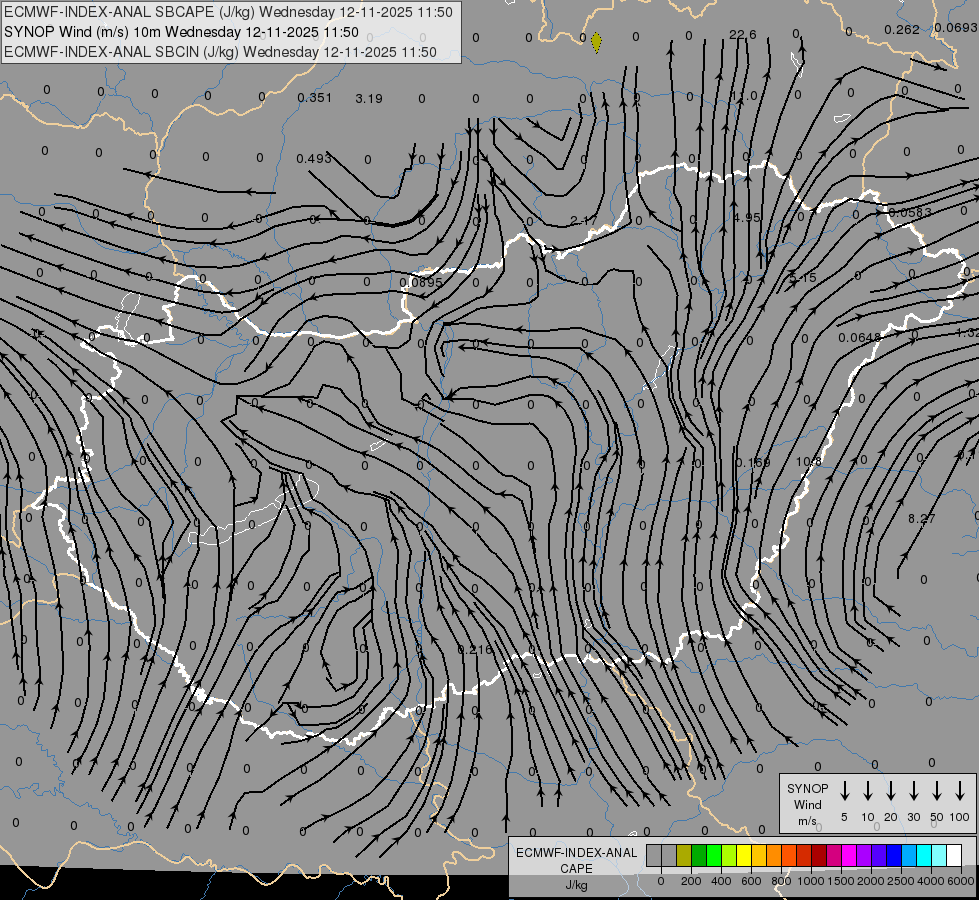The height and width of the screenshot is (900, 979).
Task: Click the map value 2.17
Action: [x=583, y=220]
